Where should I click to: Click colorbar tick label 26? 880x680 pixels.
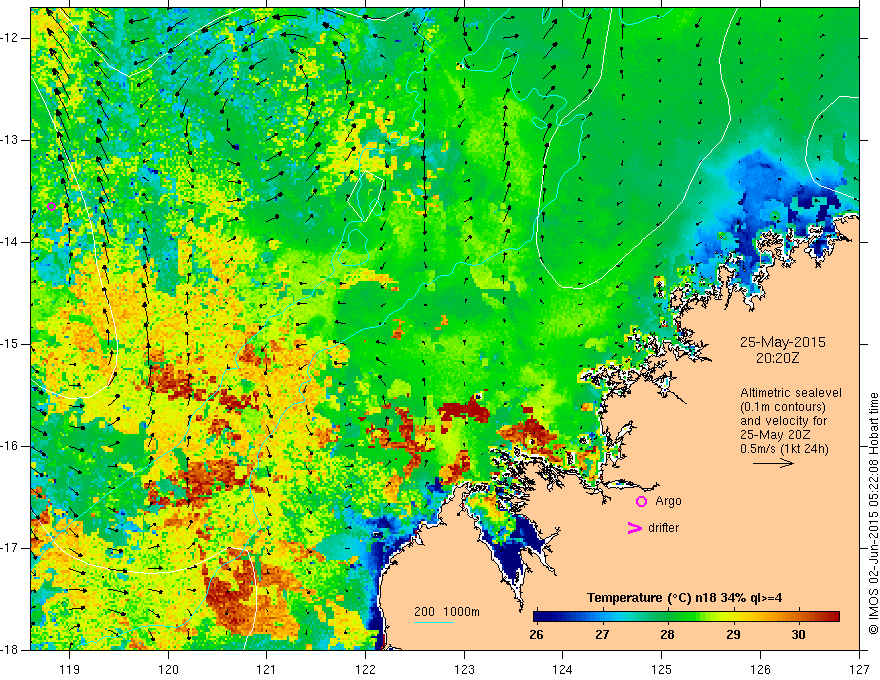537,635
